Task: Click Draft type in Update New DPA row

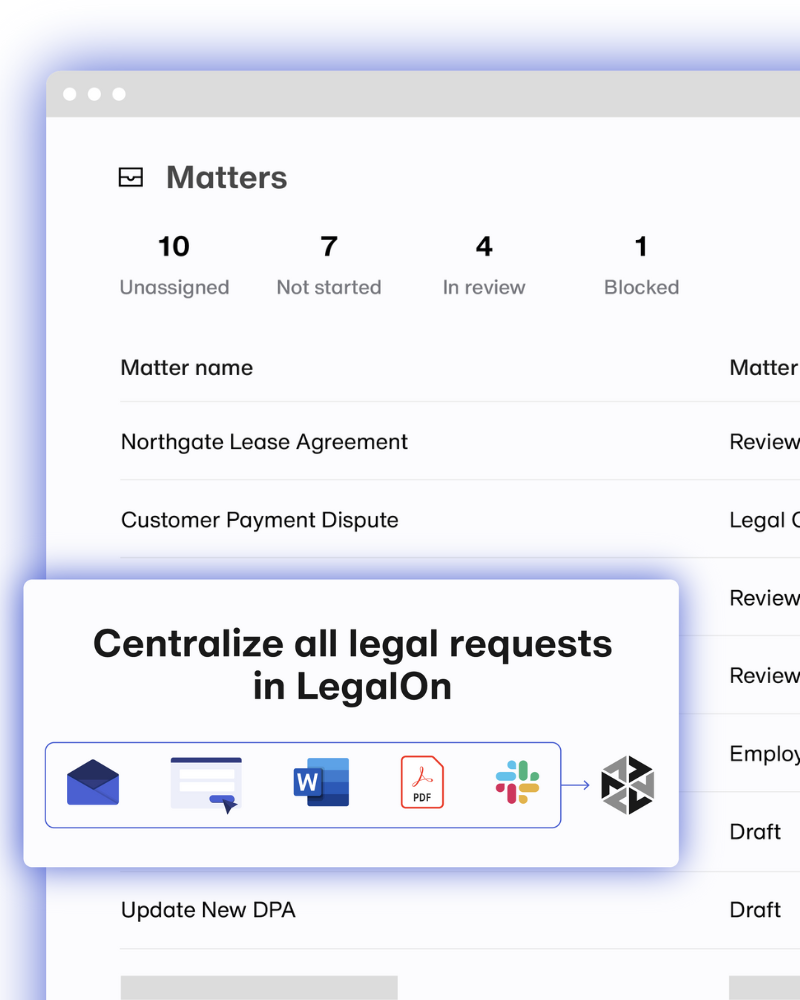Action: click(755, 910)
